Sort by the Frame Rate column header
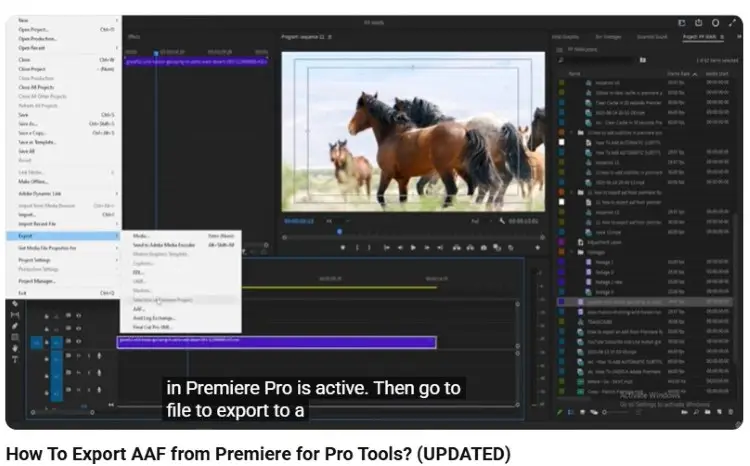This screenshot has height=466, width=750. (x=679, y=74)
